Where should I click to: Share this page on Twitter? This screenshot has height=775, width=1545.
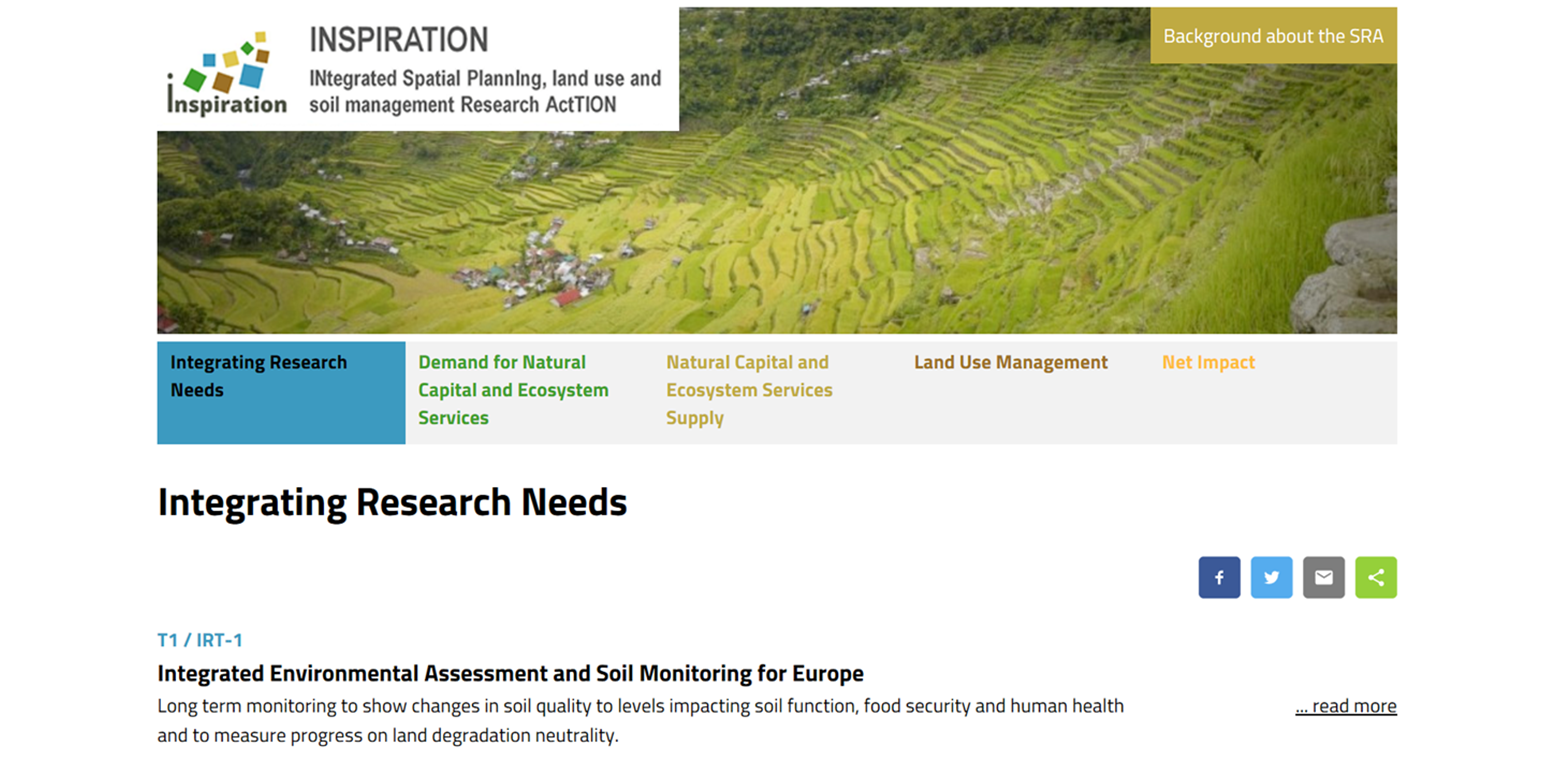(1271, 577)
